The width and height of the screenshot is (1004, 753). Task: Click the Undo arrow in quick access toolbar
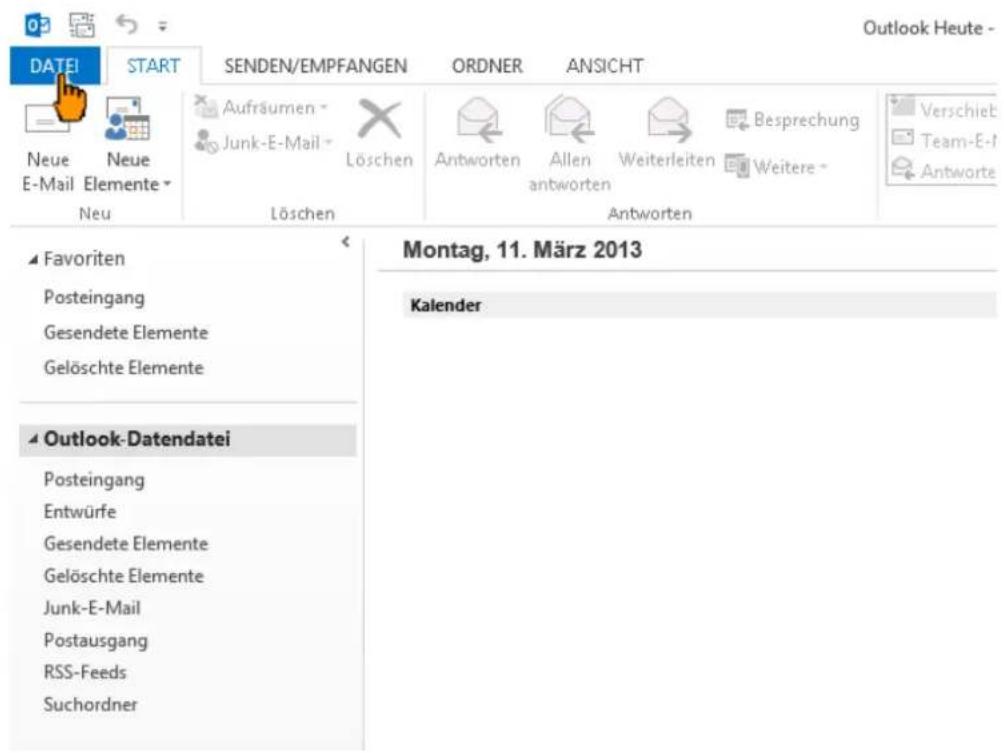click(127, 25)
